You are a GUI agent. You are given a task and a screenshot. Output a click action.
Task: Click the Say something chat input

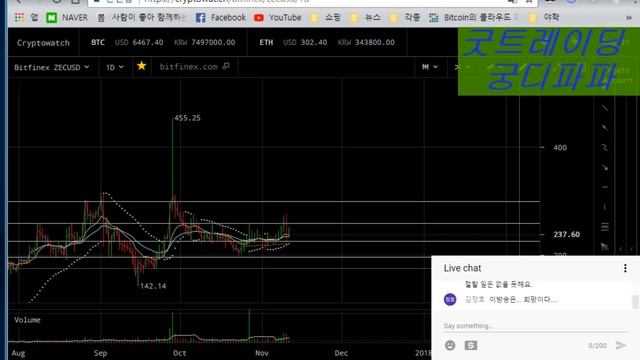[535, 326]
